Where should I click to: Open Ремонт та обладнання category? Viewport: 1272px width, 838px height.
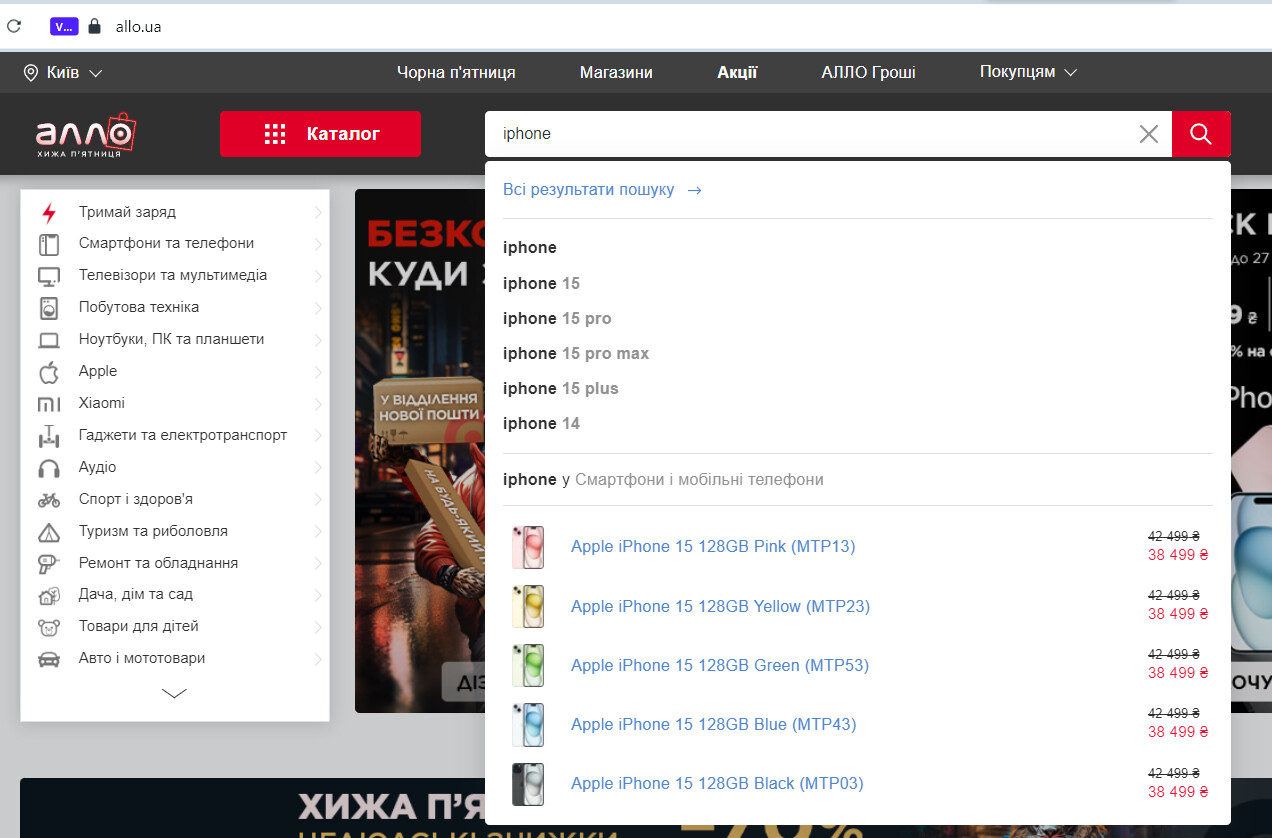(x=159, y=563)
